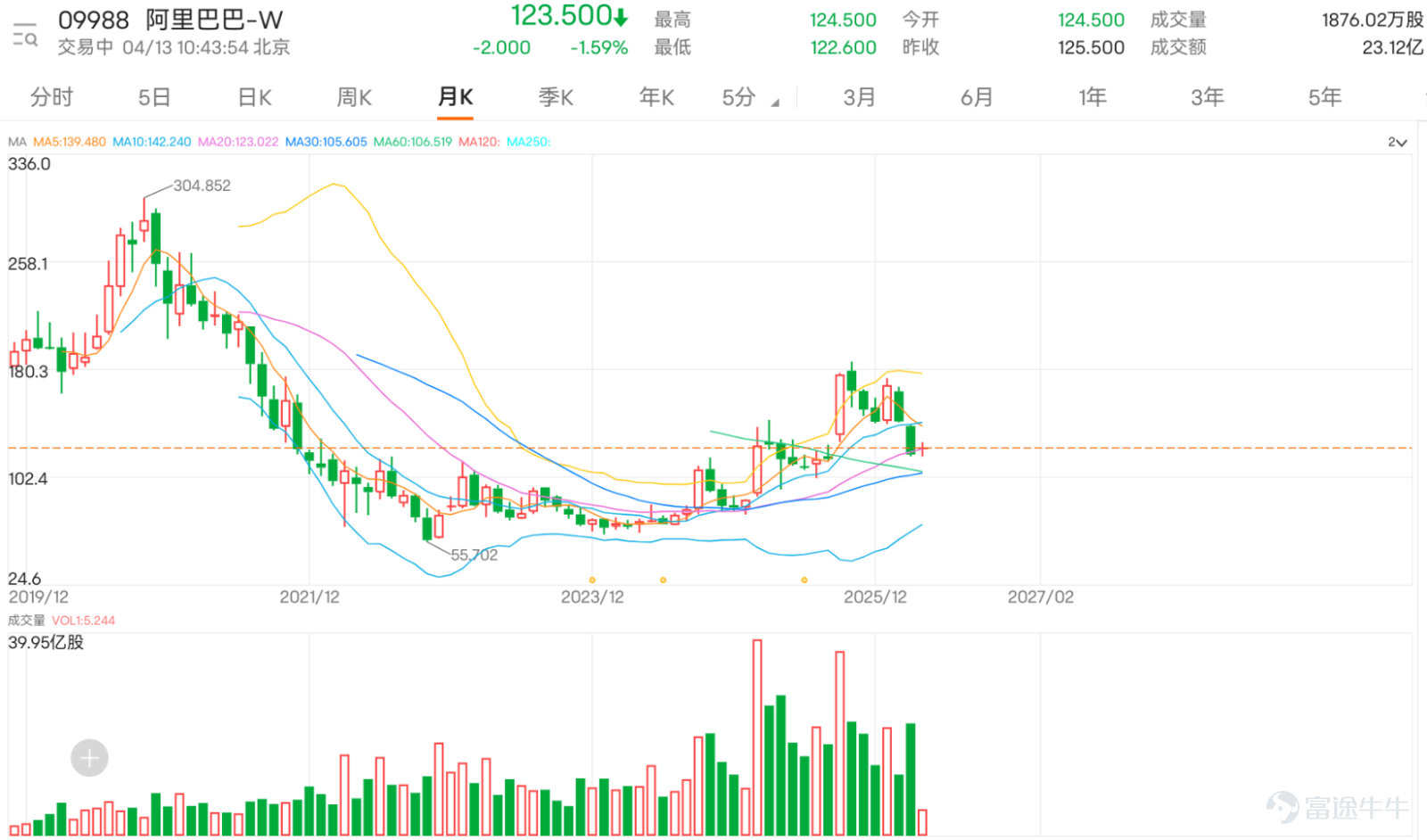Click the 2025/12 date axis label
This screenshot has width=1427, height=840.
click(x=875, y=597)
